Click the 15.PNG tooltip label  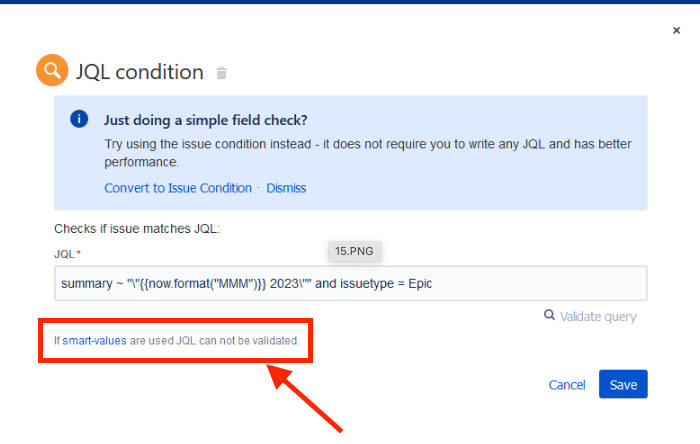coord(354,251)
